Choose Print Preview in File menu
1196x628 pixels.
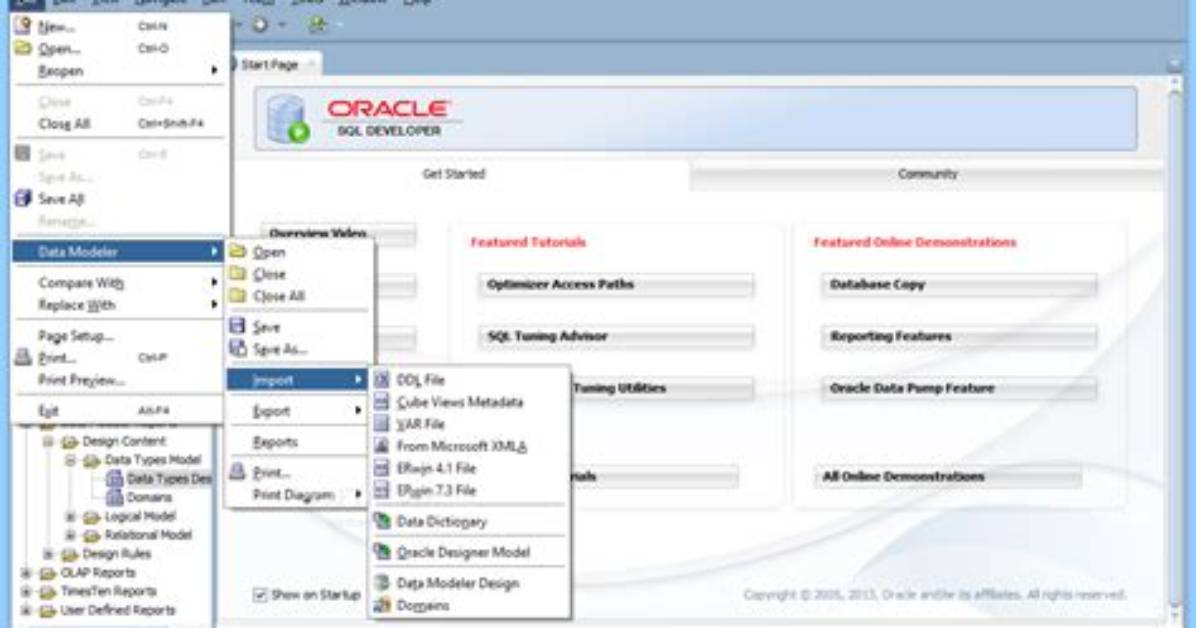coord(119,380)
